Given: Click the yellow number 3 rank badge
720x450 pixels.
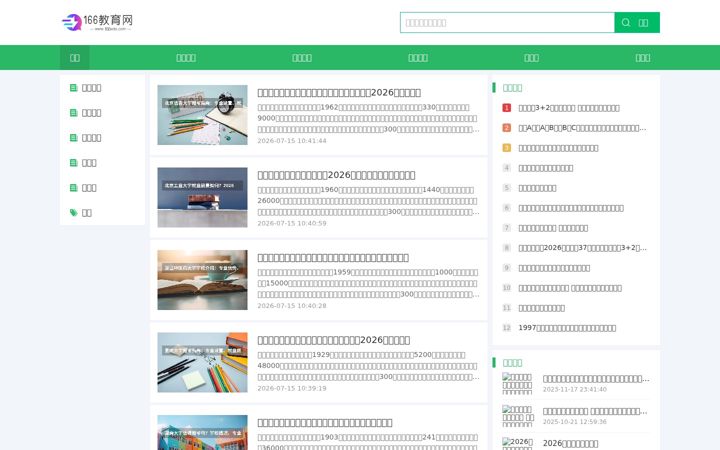Looking at the screenshot, I should [506, 148].
